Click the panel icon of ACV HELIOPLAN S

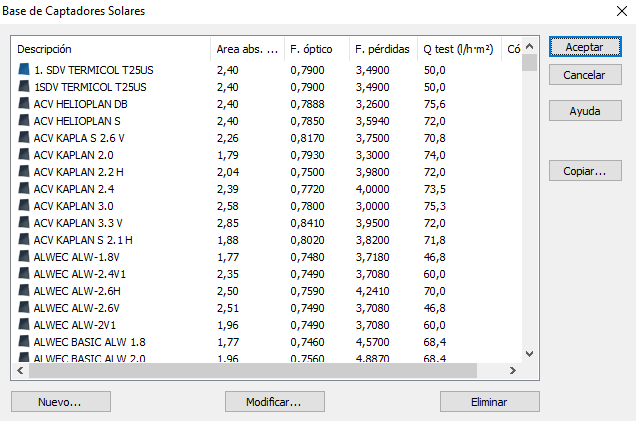coord(24,121)
